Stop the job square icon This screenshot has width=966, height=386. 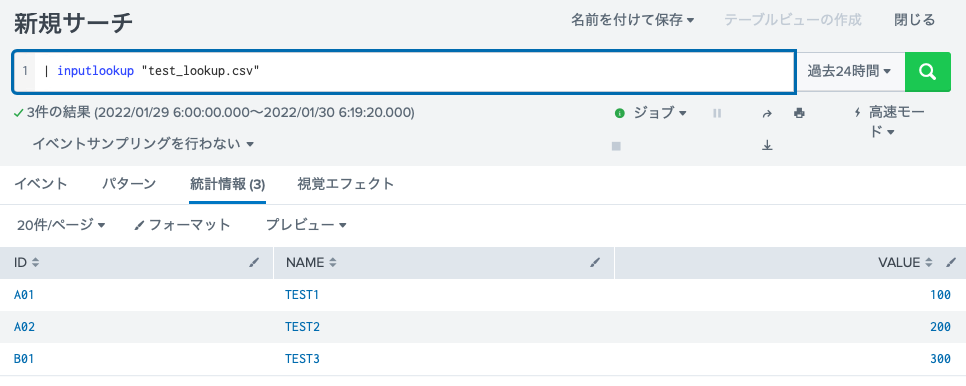click(x=615, y=146)
